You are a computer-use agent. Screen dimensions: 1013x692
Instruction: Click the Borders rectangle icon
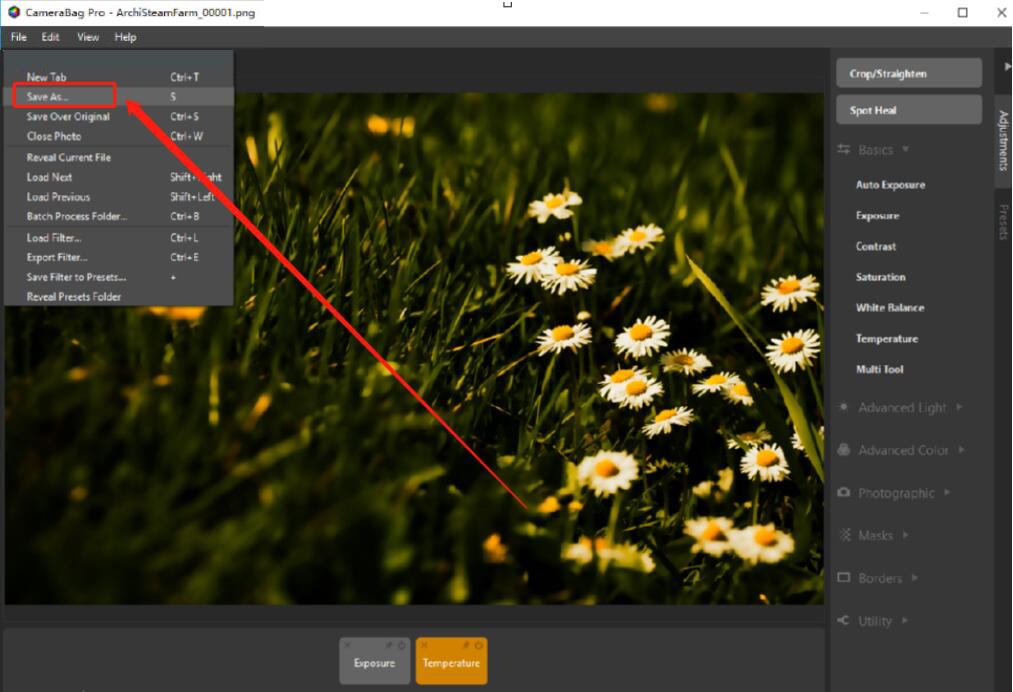click(844, 578)
